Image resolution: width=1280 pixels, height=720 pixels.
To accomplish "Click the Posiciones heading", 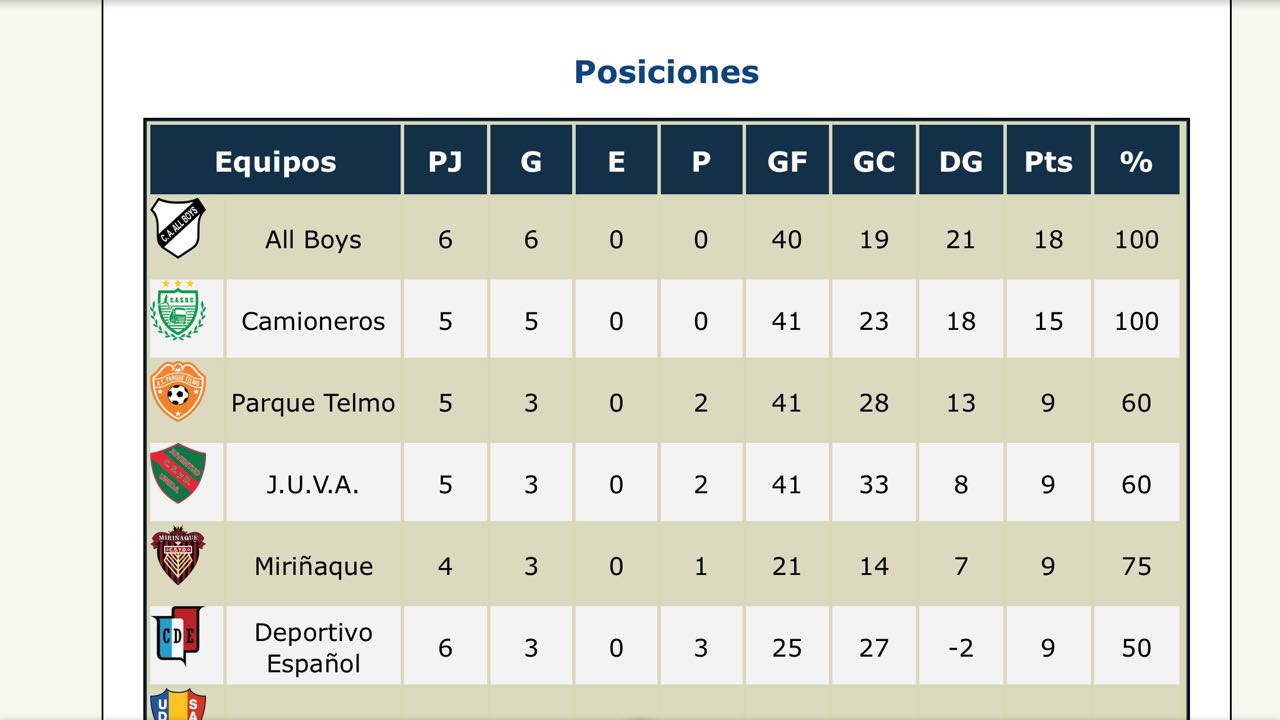I will tap(666, 72).
